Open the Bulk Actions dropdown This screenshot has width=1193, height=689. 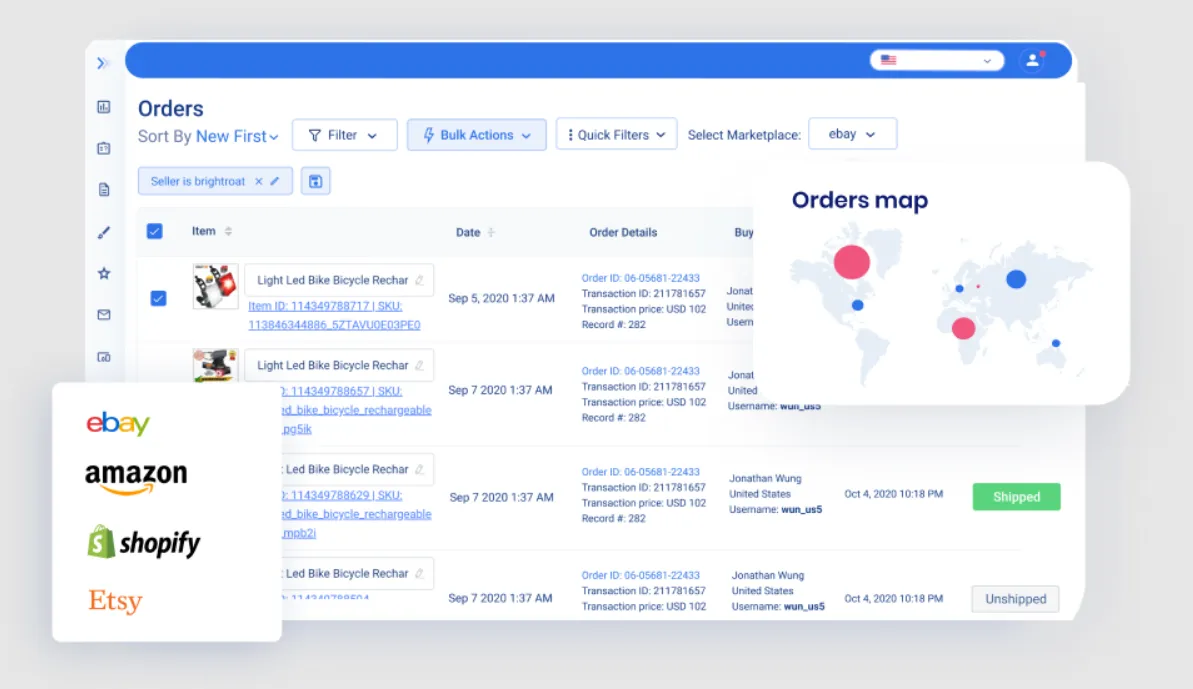(x=476, y=135)
